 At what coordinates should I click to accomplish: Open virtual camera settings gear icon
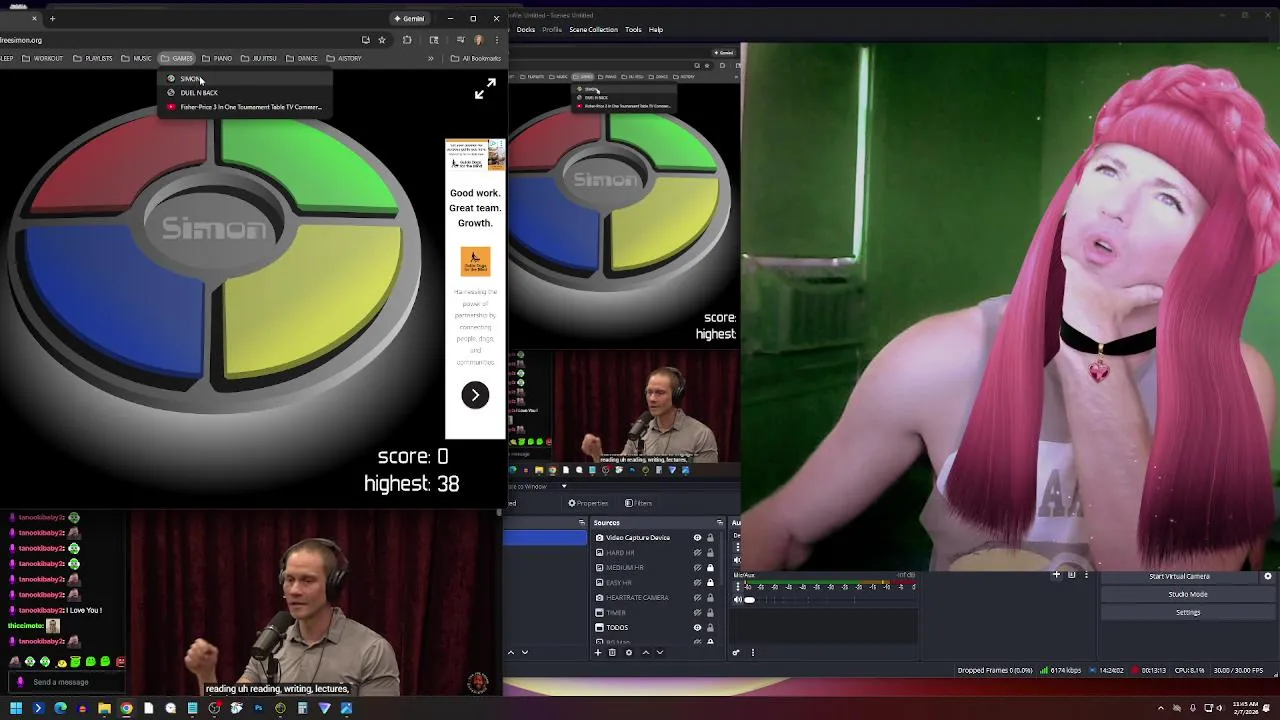click(1268, 576)
